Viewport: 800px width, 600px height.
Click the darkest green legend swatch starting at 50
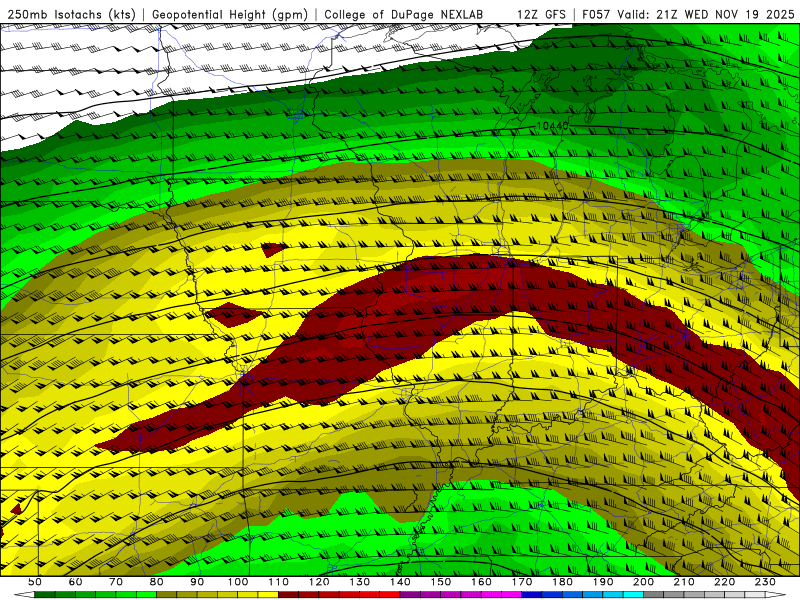coord(44,595)
